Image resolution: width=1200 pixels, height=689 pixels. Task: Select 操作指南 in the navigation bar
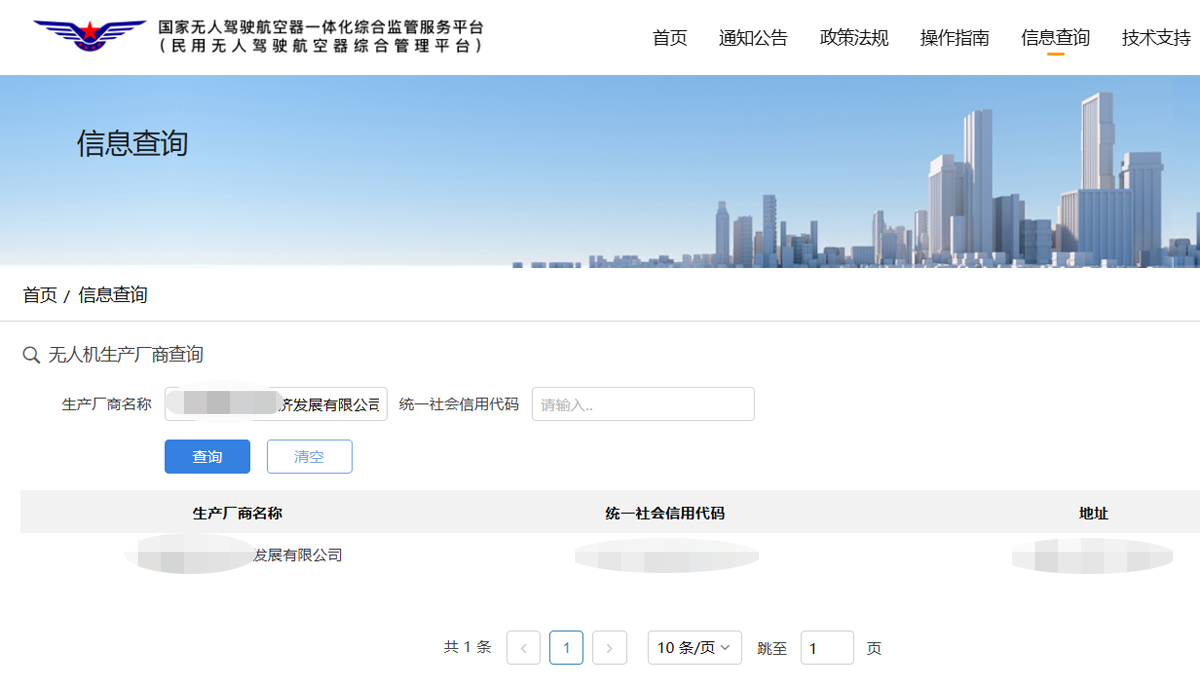953,38
